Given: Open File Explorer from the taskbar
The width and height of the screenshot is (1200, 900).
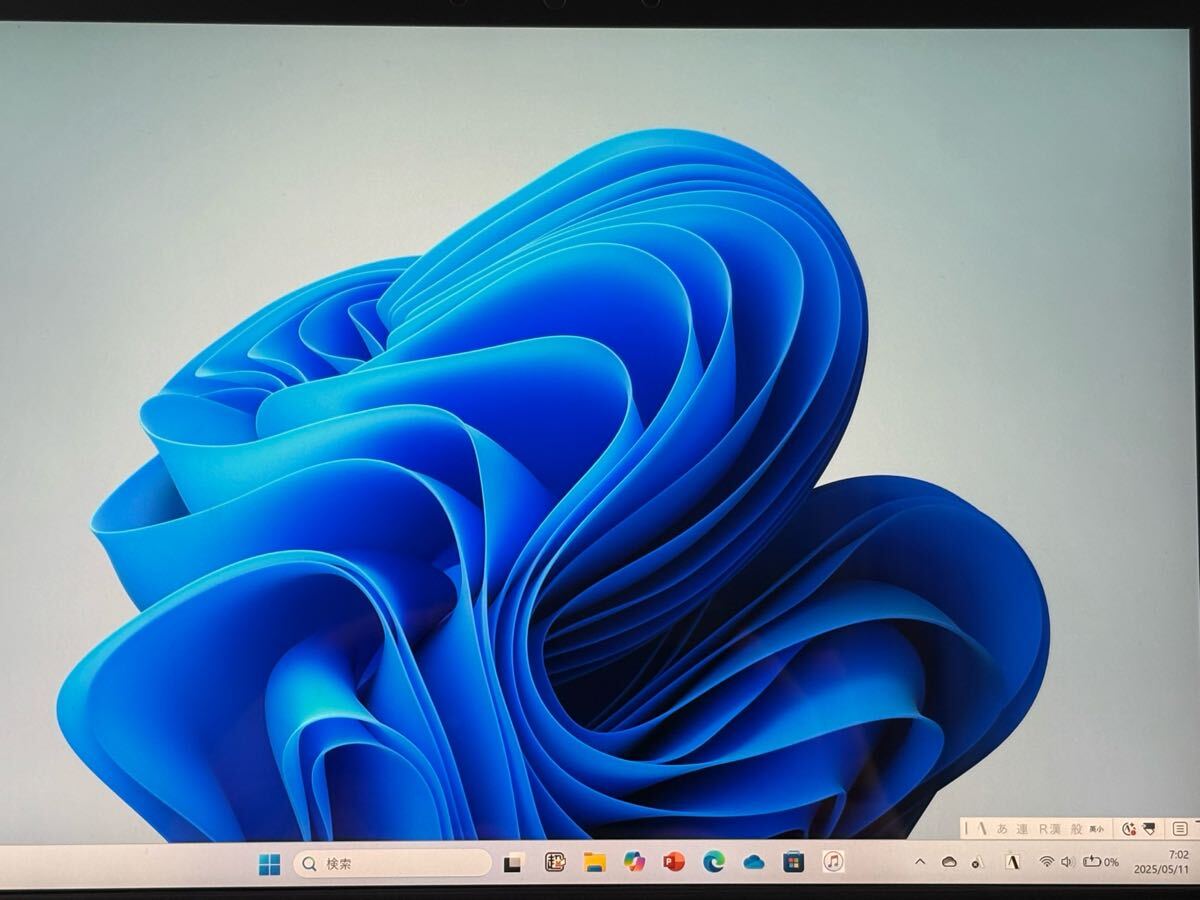Looking at the screenshot, I should point(595,862).
